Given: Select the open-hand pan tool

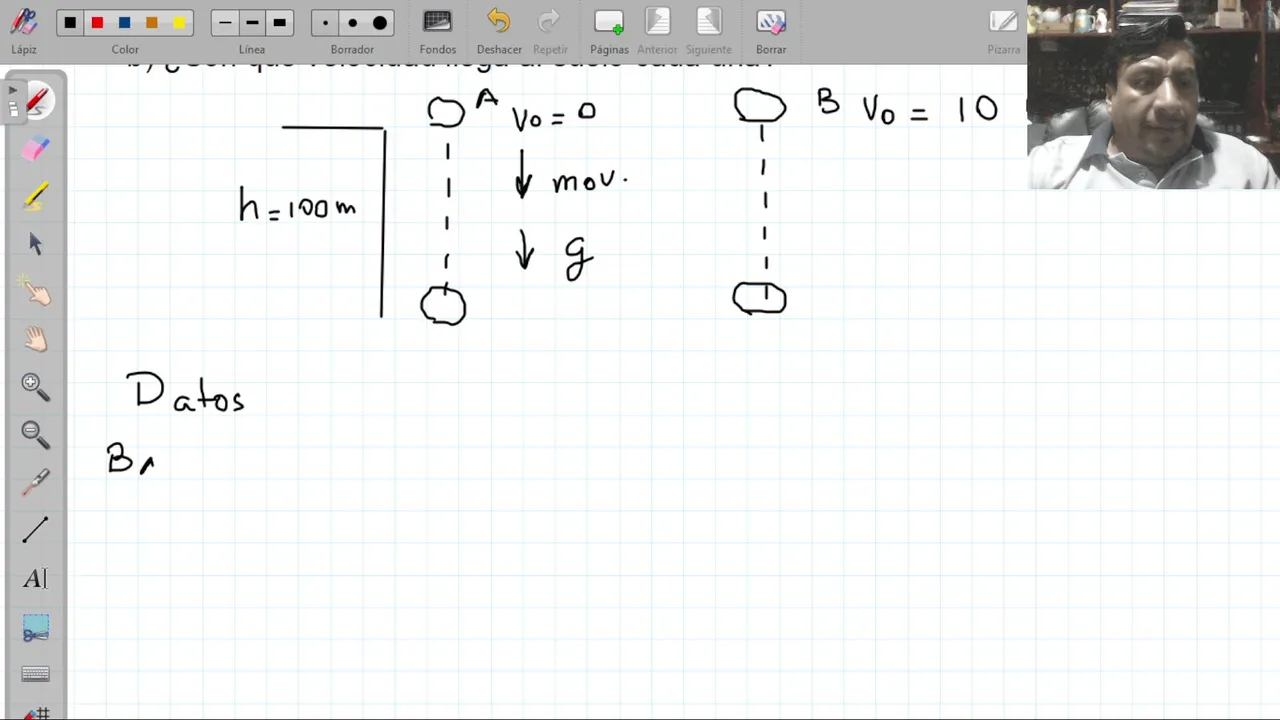Looking at the screenshot, I should click(35, 339).
